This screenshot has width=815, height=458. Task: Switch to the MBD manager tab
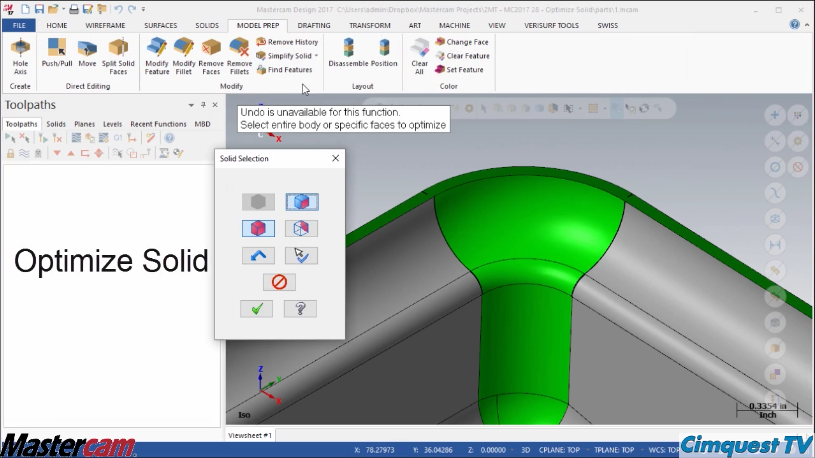pyautogui.click(x=202, y=124)
